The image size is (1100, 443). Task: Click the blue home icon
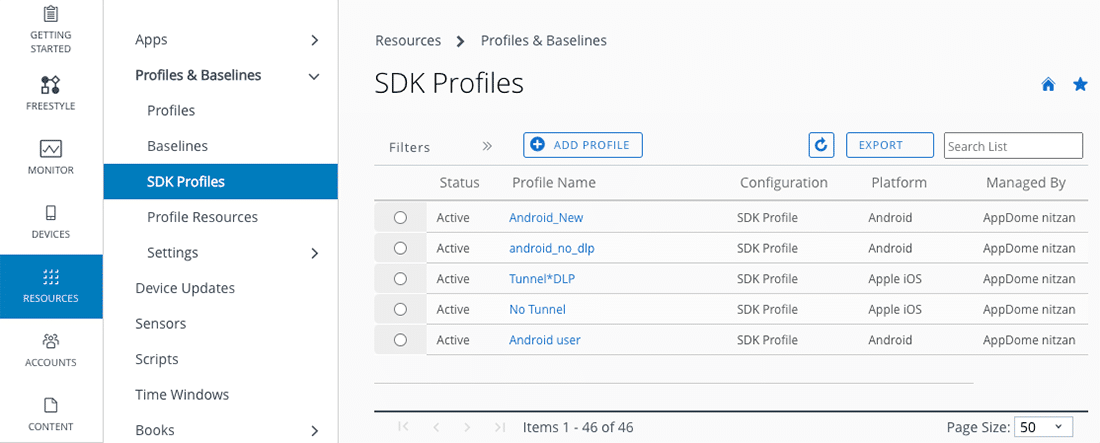[x=1048, y=85]
